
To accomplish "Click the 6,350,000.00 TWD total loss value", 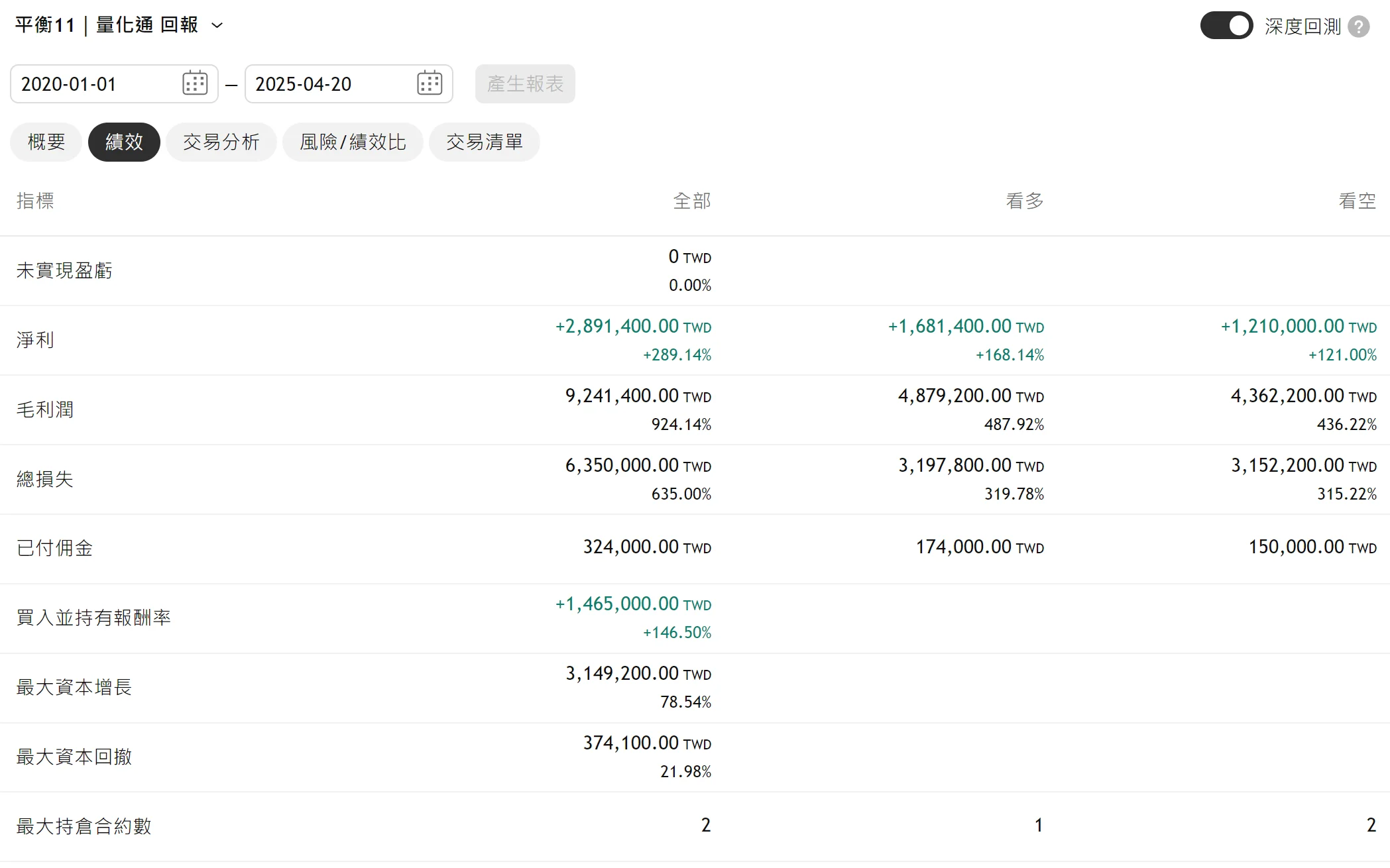I will [638, 465].
